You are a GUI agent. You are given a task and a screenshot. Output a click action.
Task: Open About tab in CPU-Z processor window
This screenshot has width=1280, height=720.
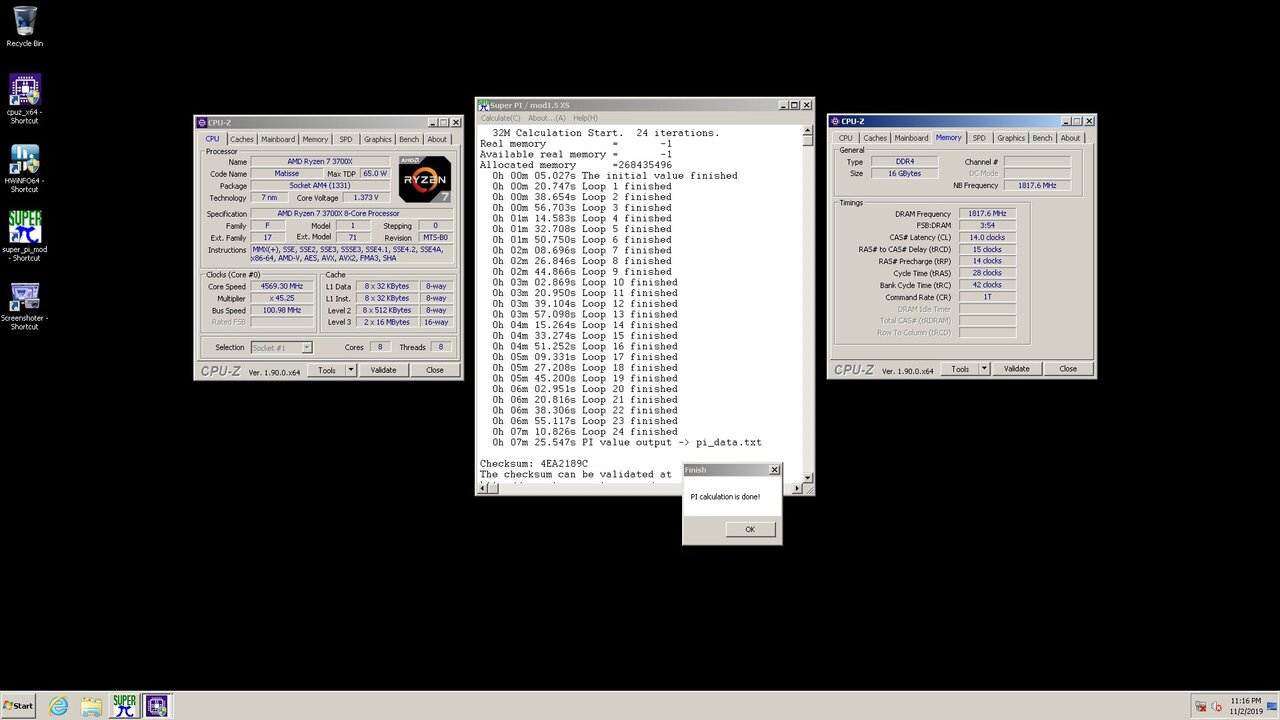[x=437, y=139]
